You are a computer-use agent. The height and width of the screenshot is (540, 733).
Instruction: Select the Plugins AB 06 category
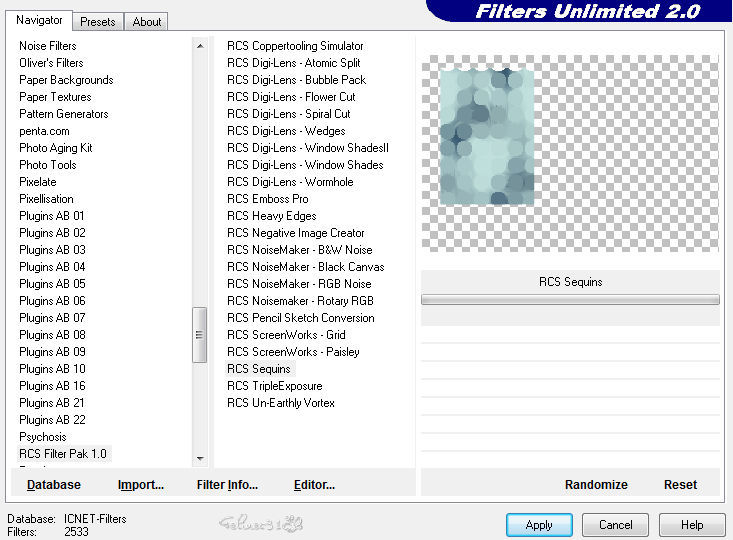pos(52,301)
